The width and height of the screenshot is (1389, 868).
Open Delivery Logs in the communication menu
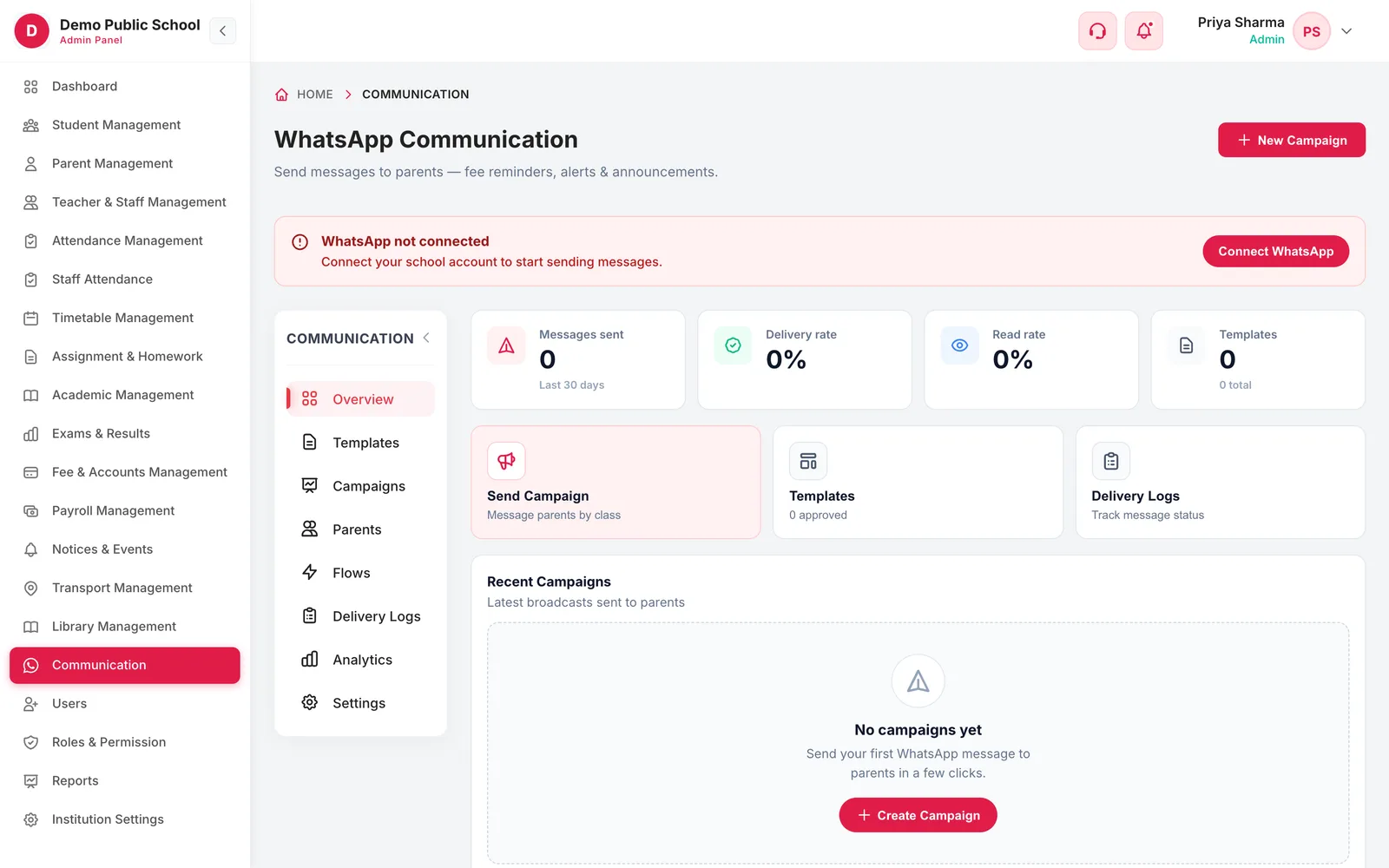(x=360, y=616)
